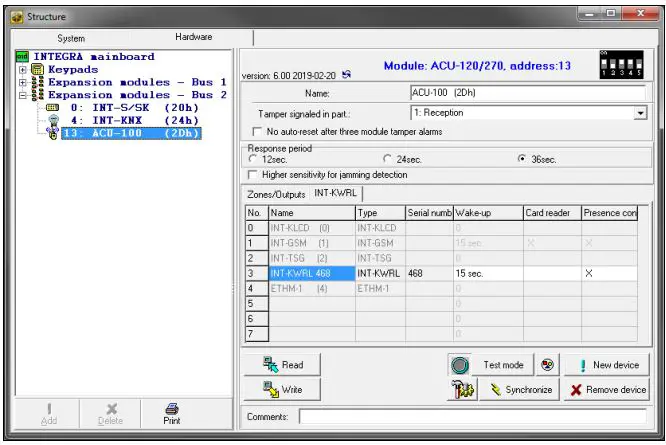Screen dimensions: 666x445
Task: Click the Type column header
Action: coord(380,213)
